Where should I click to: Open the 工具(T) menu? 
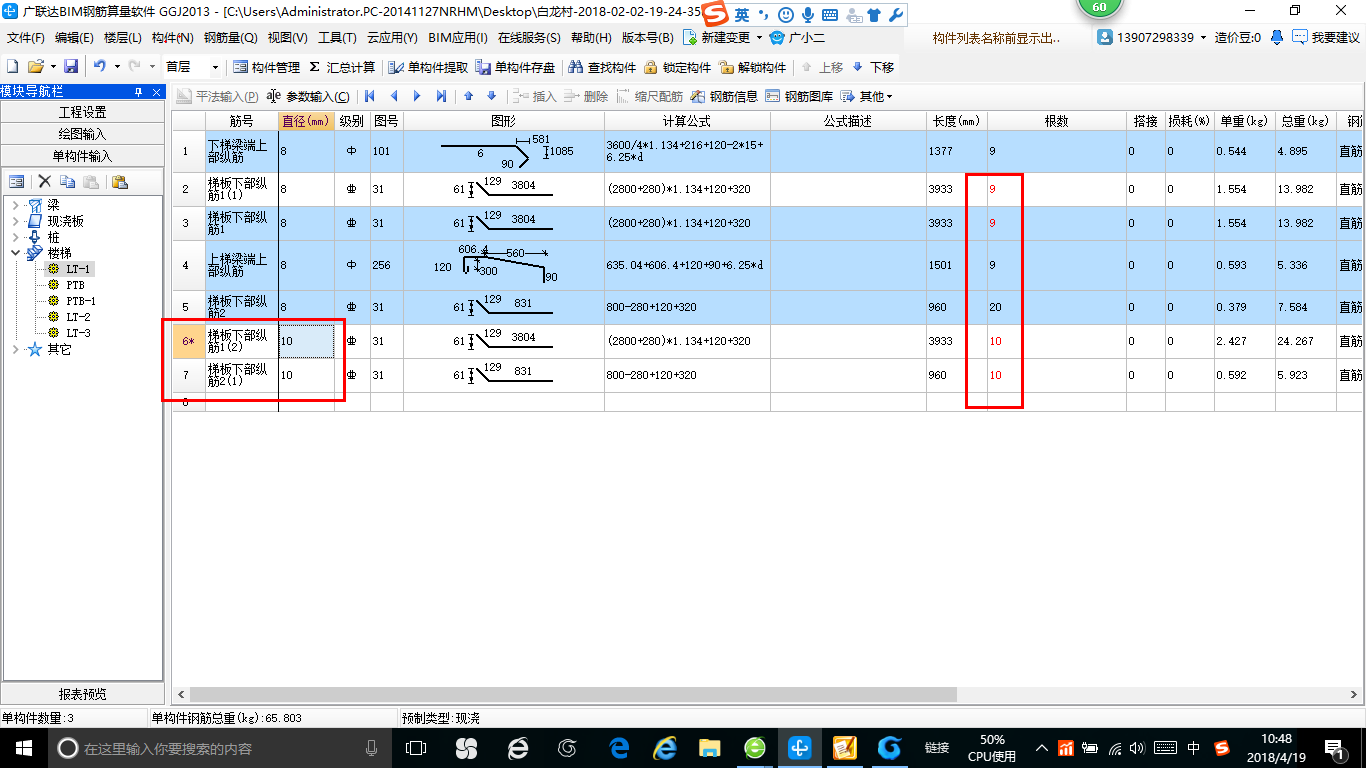(337, 38)
